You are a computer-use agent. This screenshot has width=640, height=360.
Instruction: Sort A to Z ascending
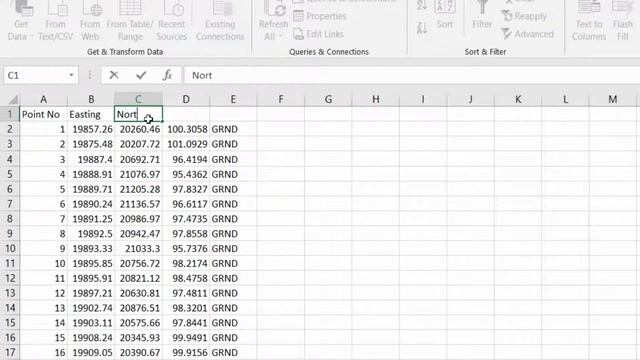point(422,6)
